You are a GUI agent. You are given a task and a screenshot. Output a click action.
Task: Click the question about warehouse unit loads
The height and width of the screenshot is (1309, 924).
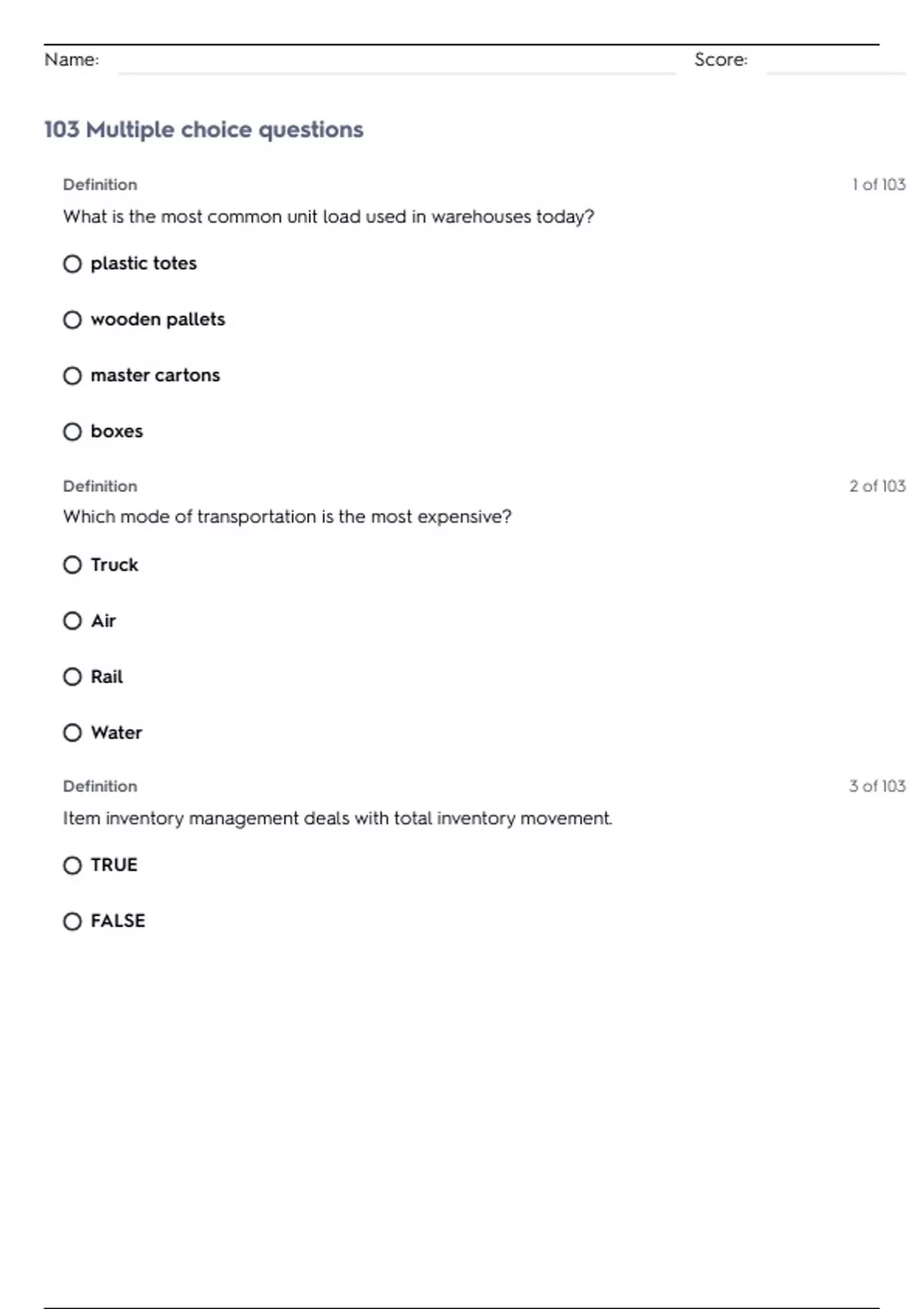pyautogui.click(x=329, y=217)
